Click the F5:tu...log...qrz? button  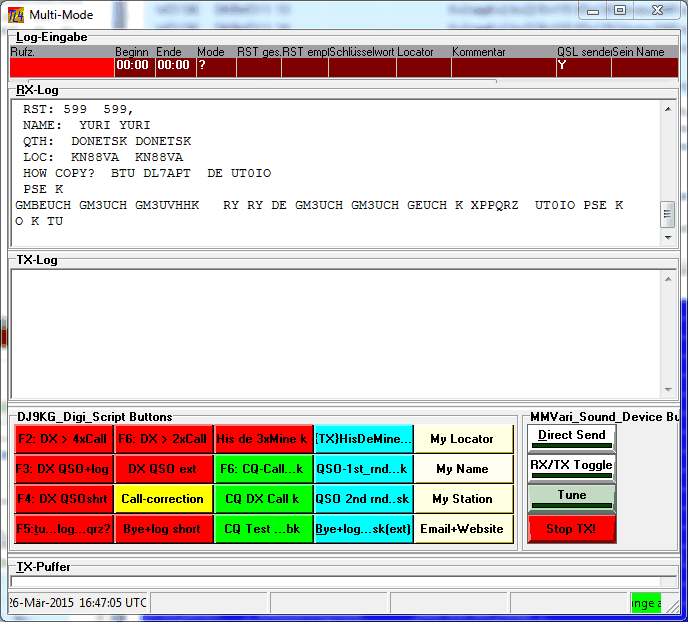[x=64, y=529]
